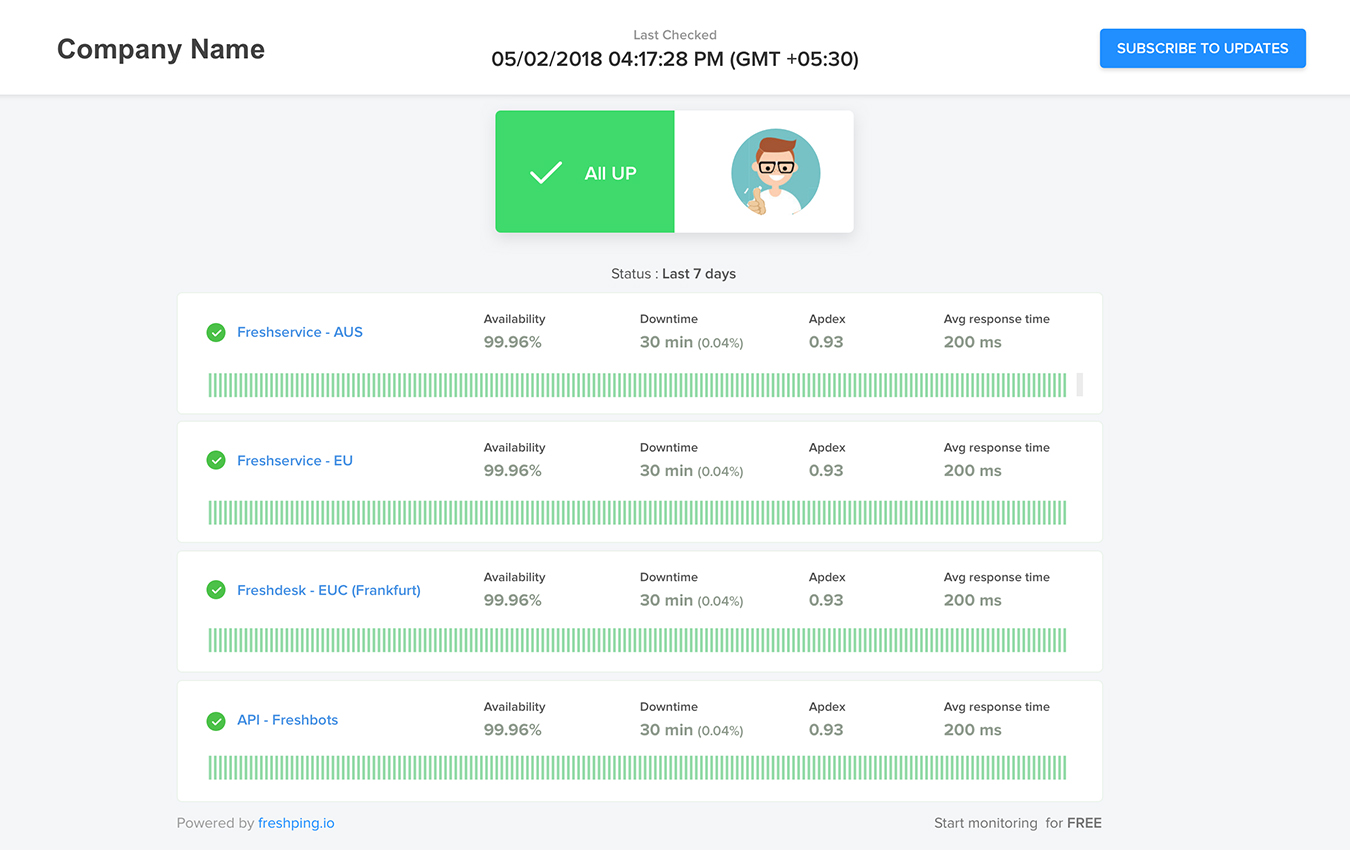Screen dimensions: 1350x850
Task: Click the Avg response time label in Freshservice - AUS row
Action: (997, 319)
